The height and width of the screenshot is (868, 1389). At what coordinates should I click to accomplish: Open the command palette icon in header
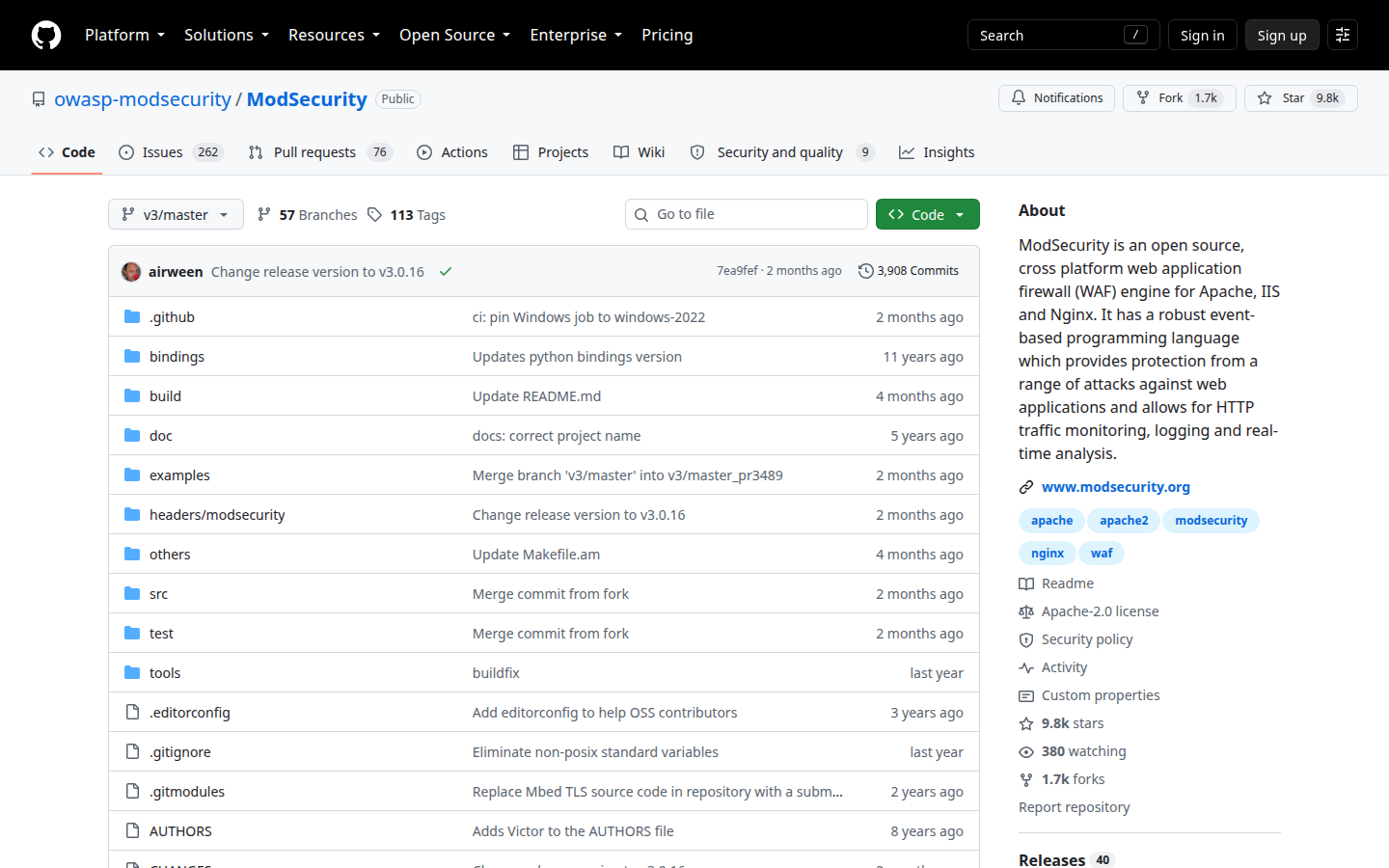(x=1343, y=35)
